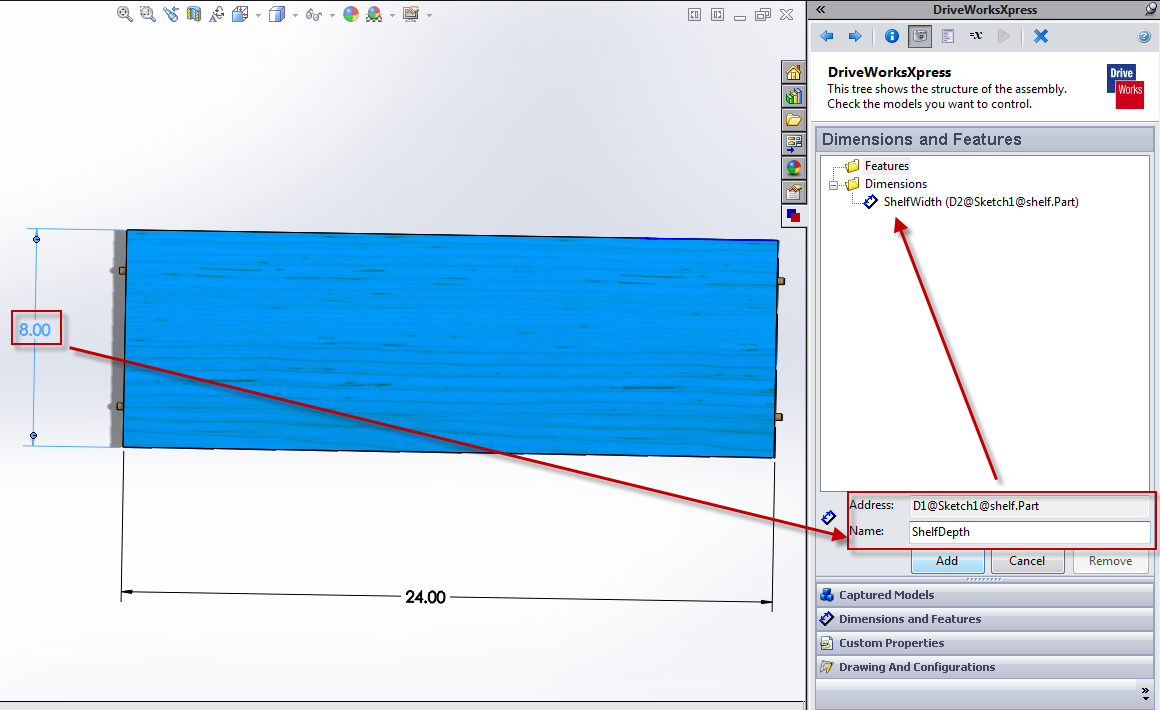Select the 8.00 dimension on model
Image resolution: width=1160 pixels, height=710 pixels.
pyautogui.click(x=35, y=330)
